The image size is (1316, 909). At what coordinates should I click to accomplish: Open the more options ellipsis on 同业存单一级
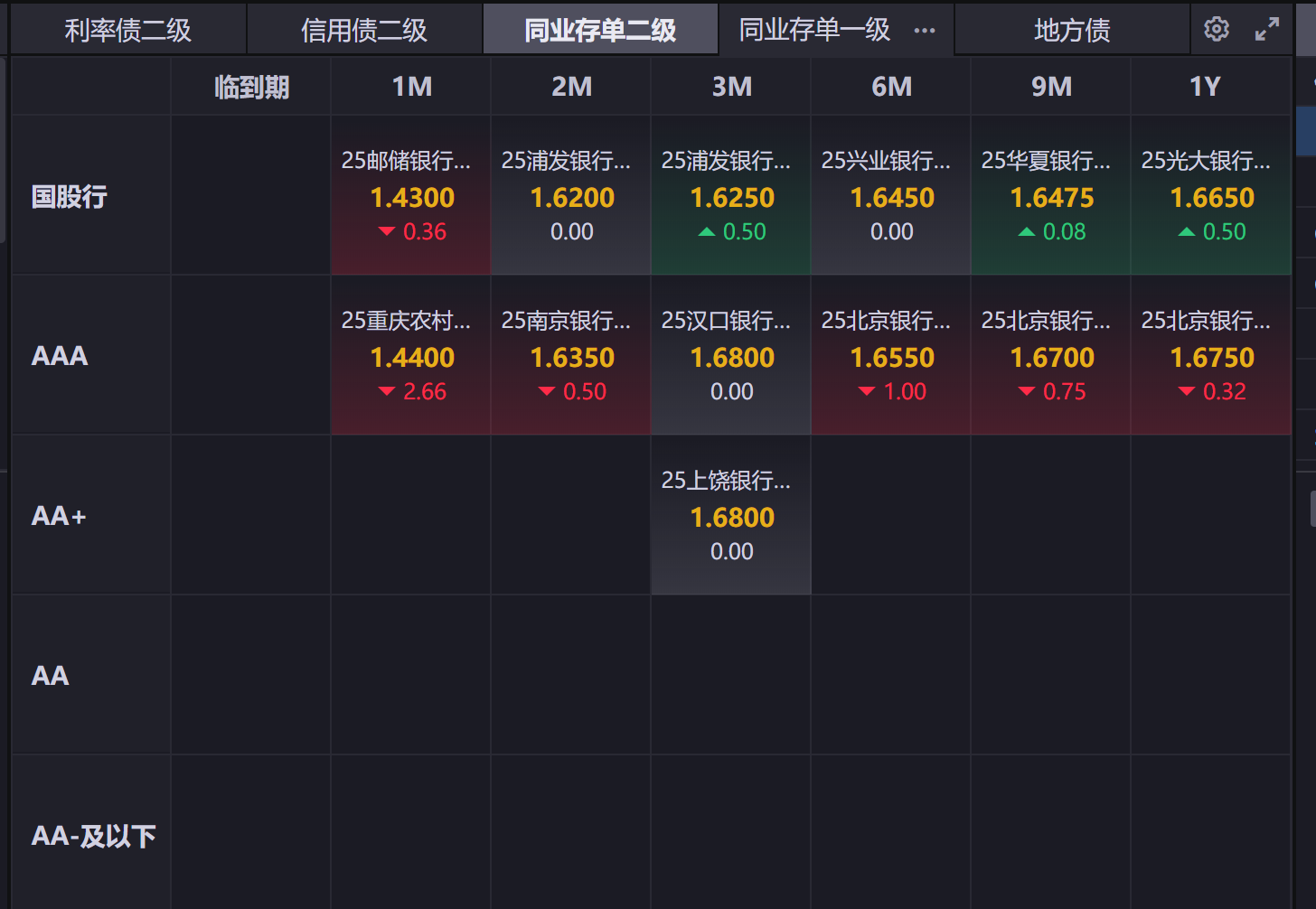pyautogui.click(x=925, y=30)
